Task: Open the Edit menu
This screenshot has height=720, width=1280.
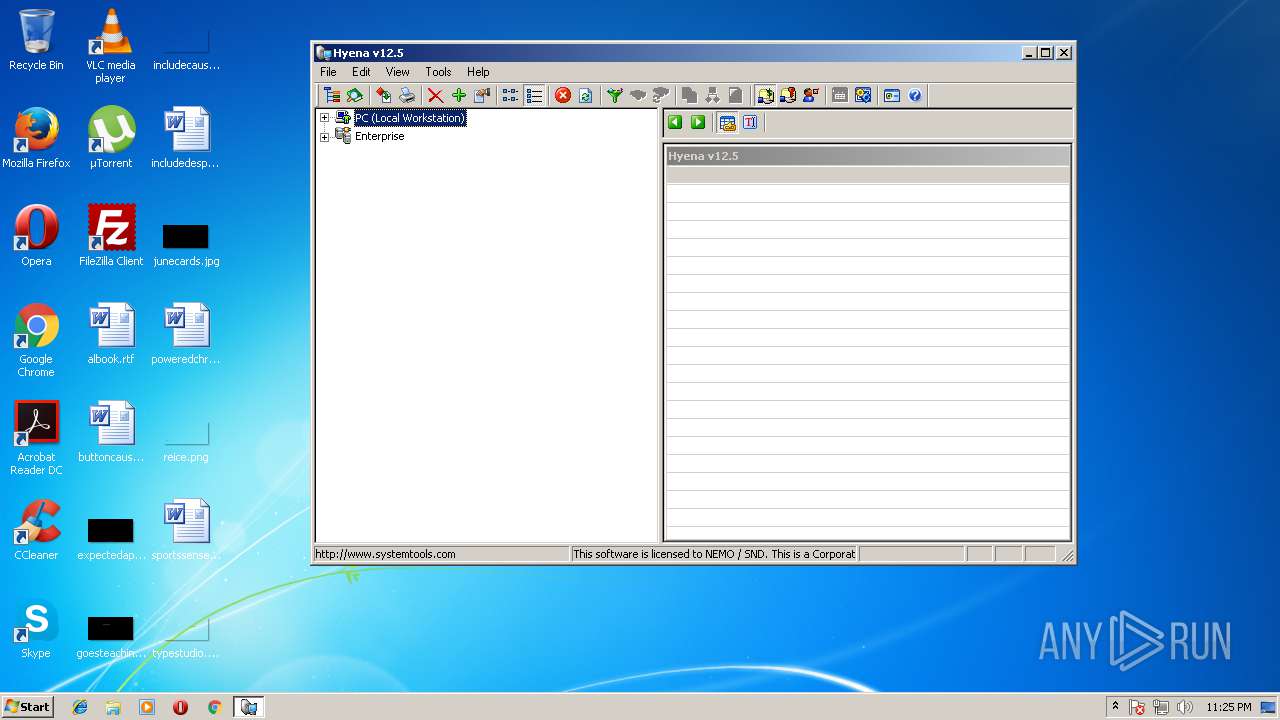Action: click(x=361, y=72)
